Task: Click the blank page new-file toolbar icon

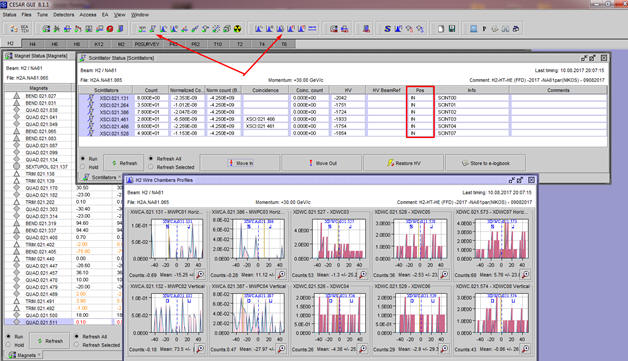Action: 441,29
